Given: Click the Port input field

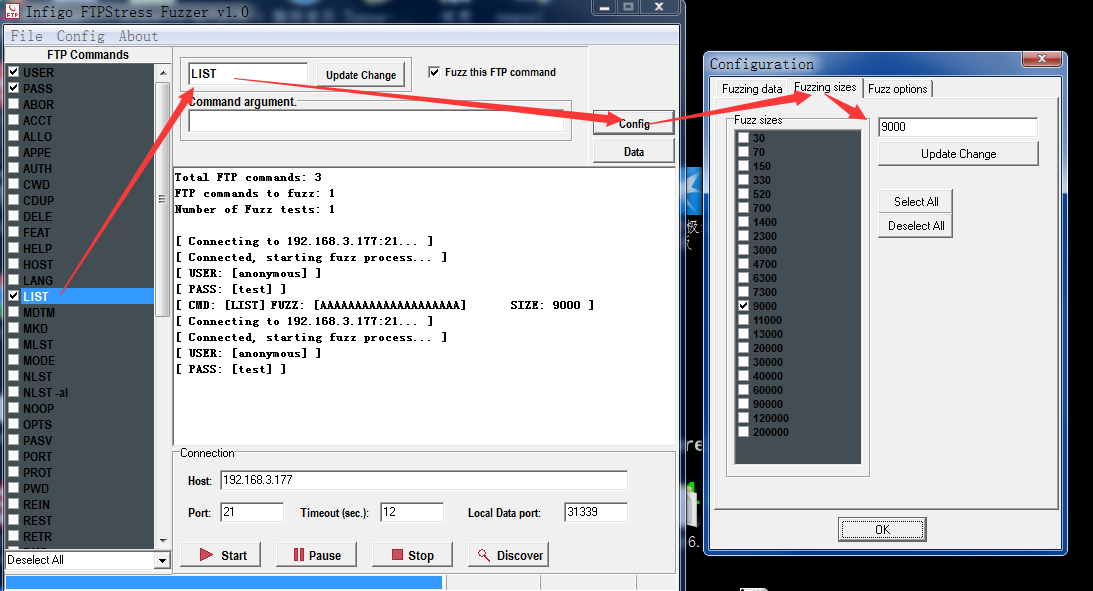Looking at the screenshot, I should [x=252, y=512].
